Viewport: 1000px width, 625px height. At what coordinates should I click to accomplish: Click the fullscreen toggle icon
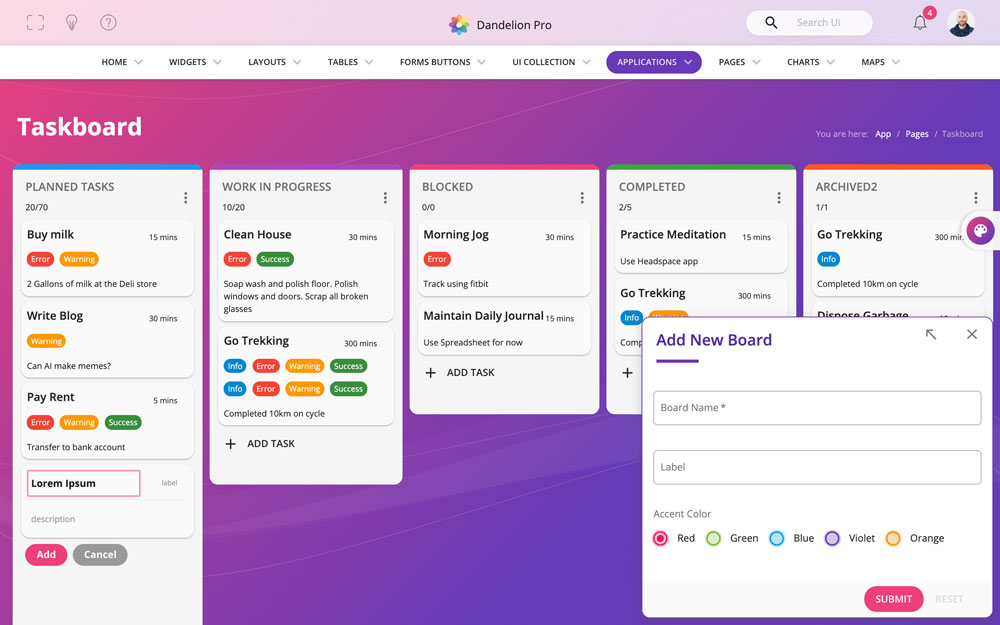[x=35, y=22]
